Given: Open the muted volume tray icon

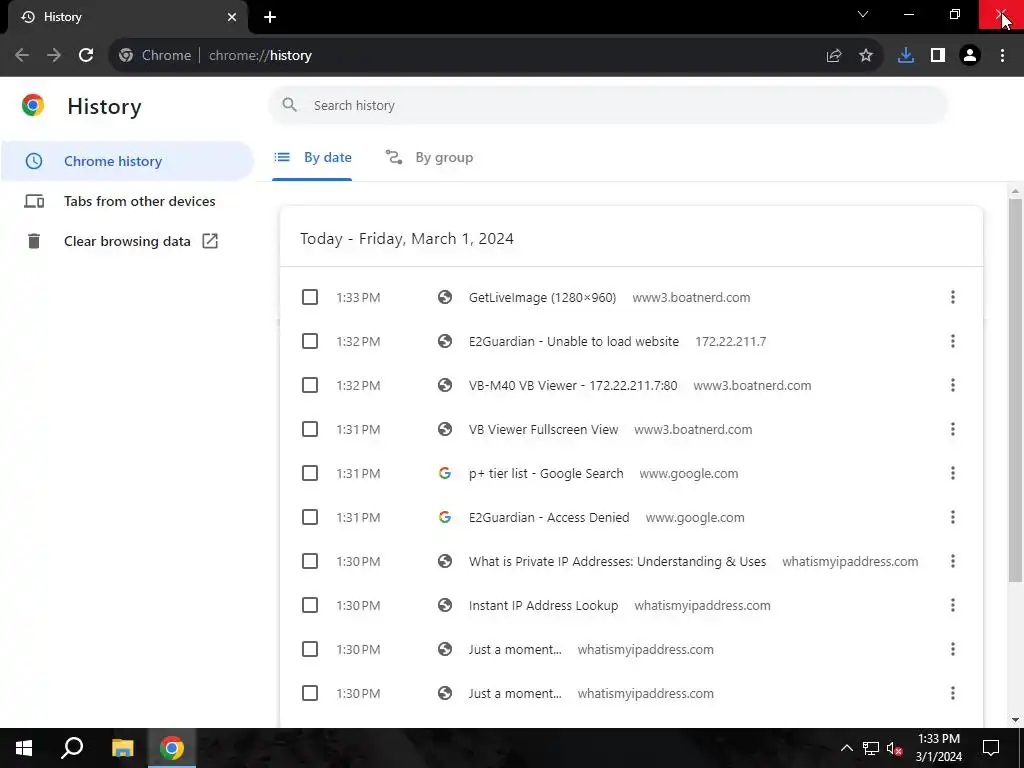Looking at the screenshot, I should click(895, 748).
